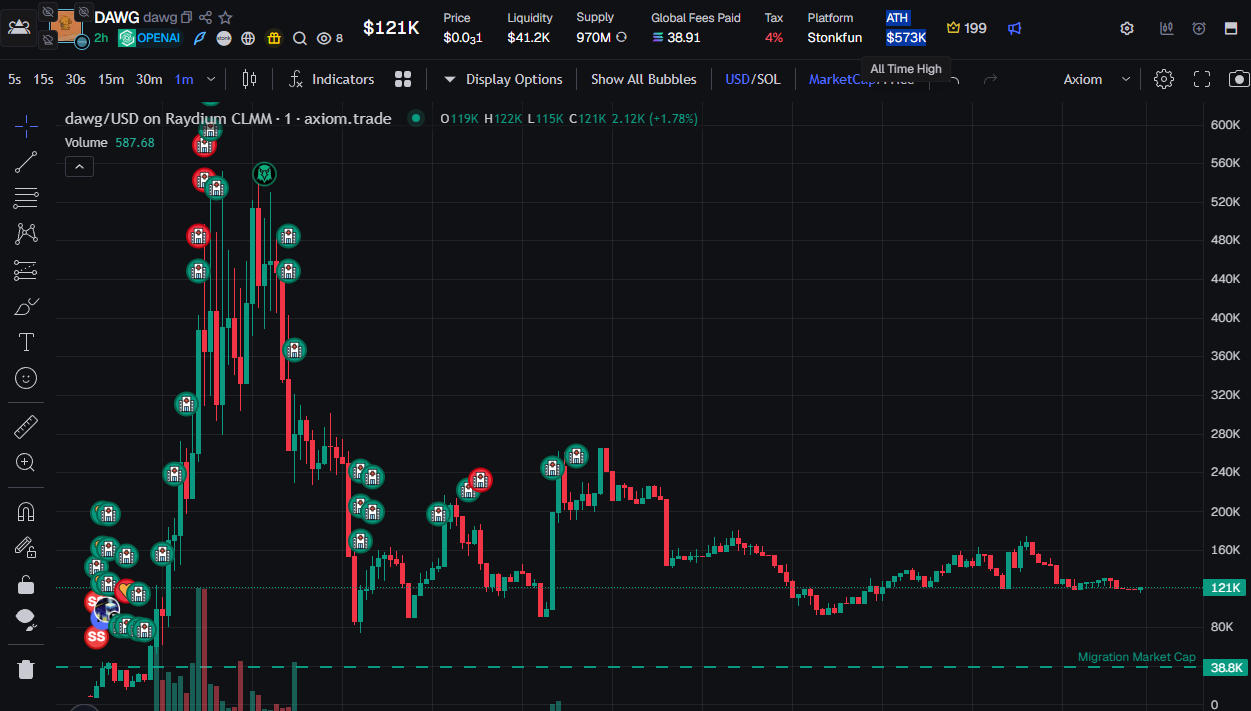Toggle USD/SOL currency display
Image resolution: width=1251 pixels, height=711 pixels.
coord(753,79)
